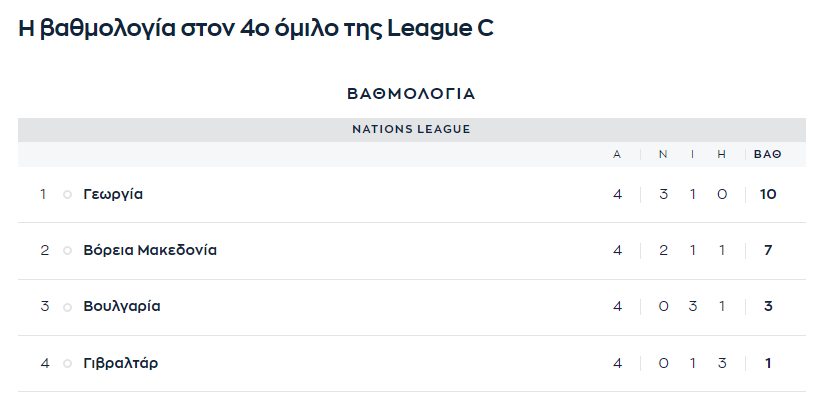
Task: Select the Γιβραλτάρ team name
Action: pos(121,363)
